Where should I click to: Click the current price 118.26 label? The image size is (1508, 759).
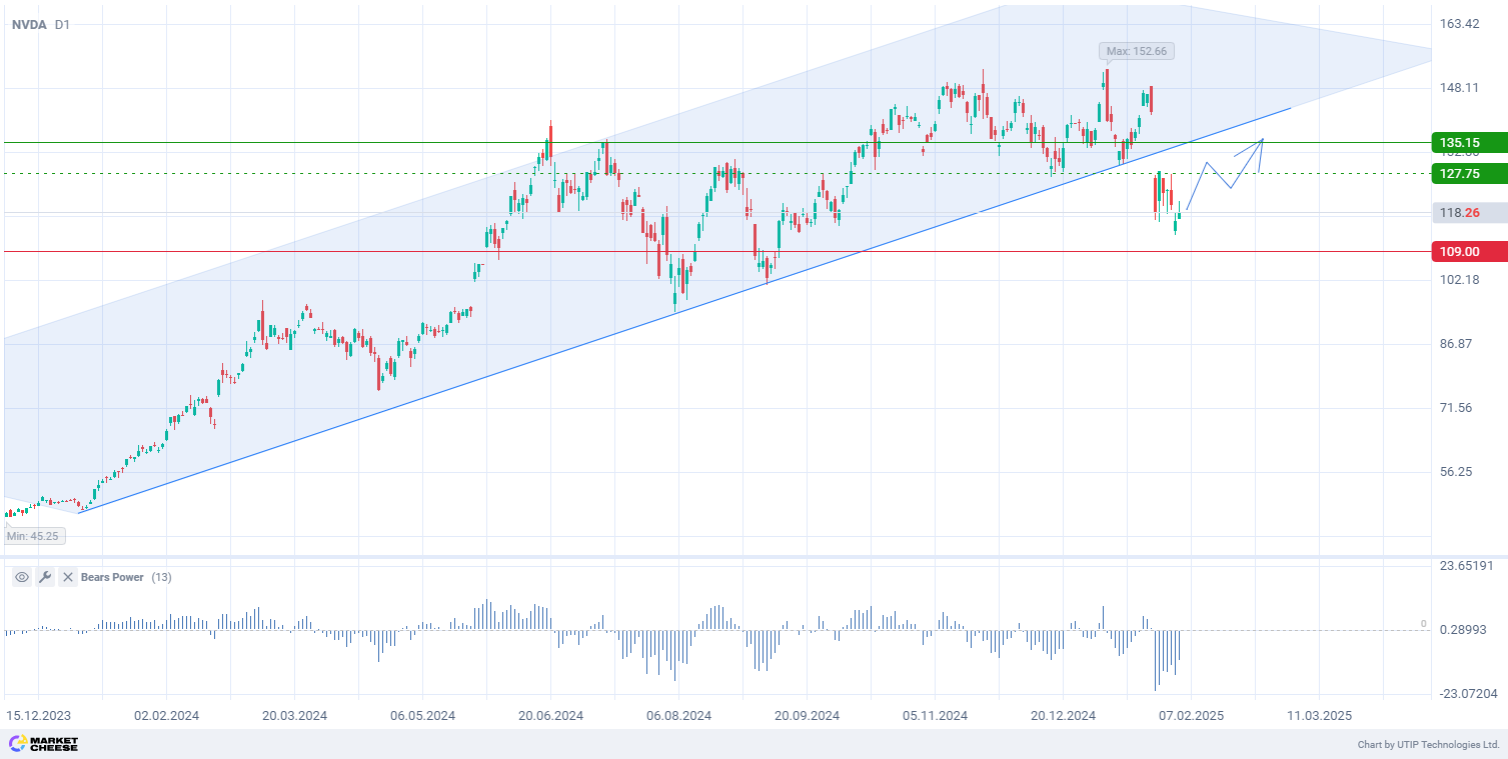(1469, 212)
